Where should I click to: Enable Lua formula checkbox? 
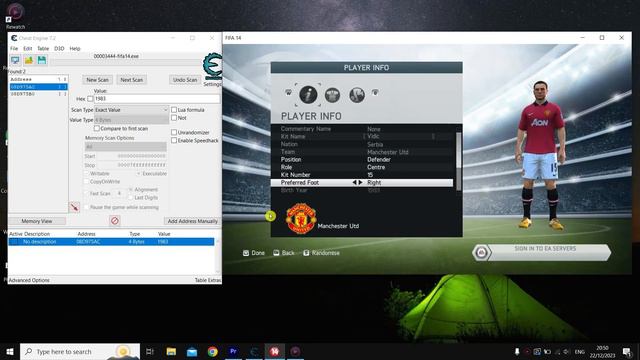tap(174, 110)
